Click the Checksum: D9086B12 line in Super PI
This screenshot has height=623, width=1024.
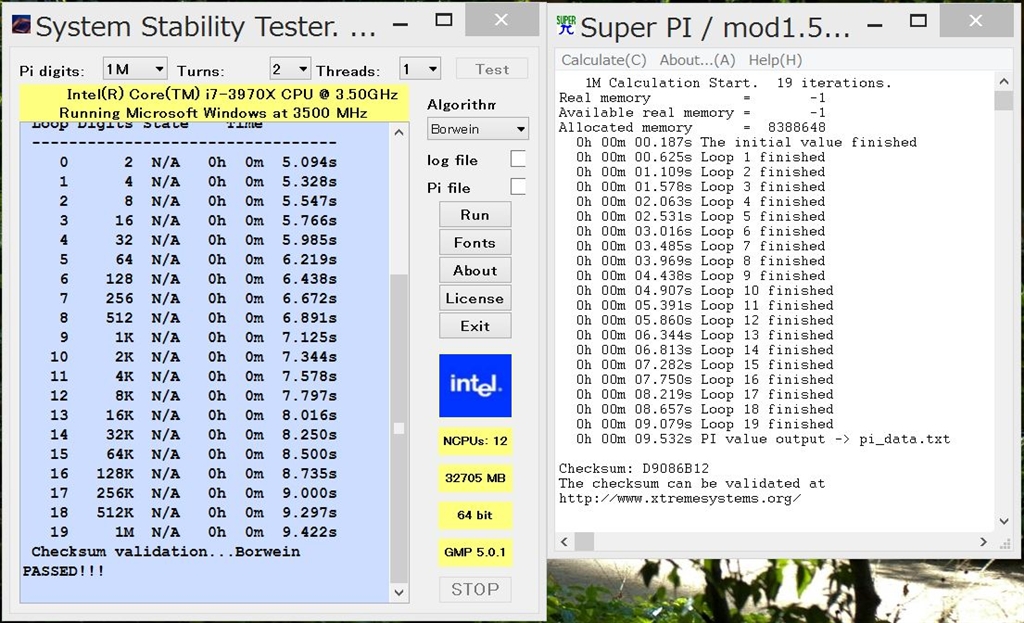(633, 468)
